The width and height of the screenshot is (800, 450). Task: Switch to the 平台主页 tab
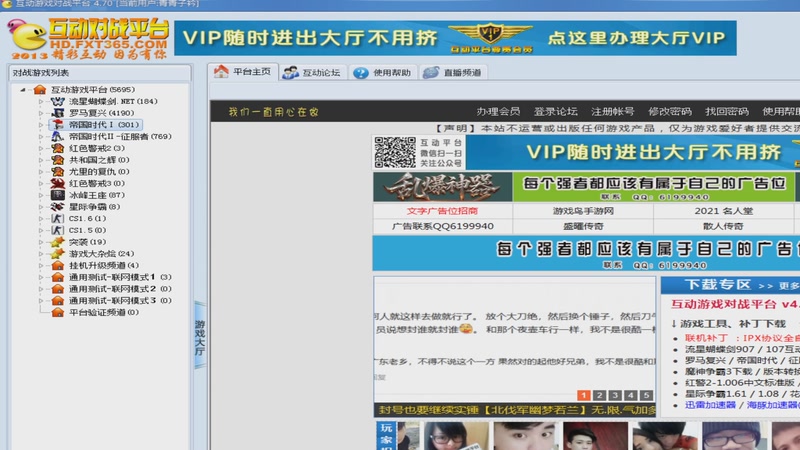tap(243, 72)
